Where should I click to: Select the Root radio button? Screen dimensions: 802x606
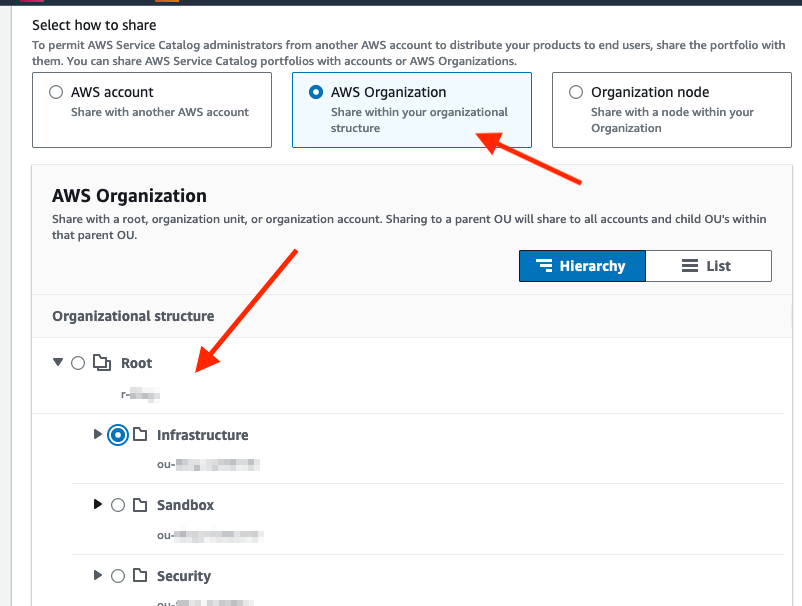click(x=77, y=363)
